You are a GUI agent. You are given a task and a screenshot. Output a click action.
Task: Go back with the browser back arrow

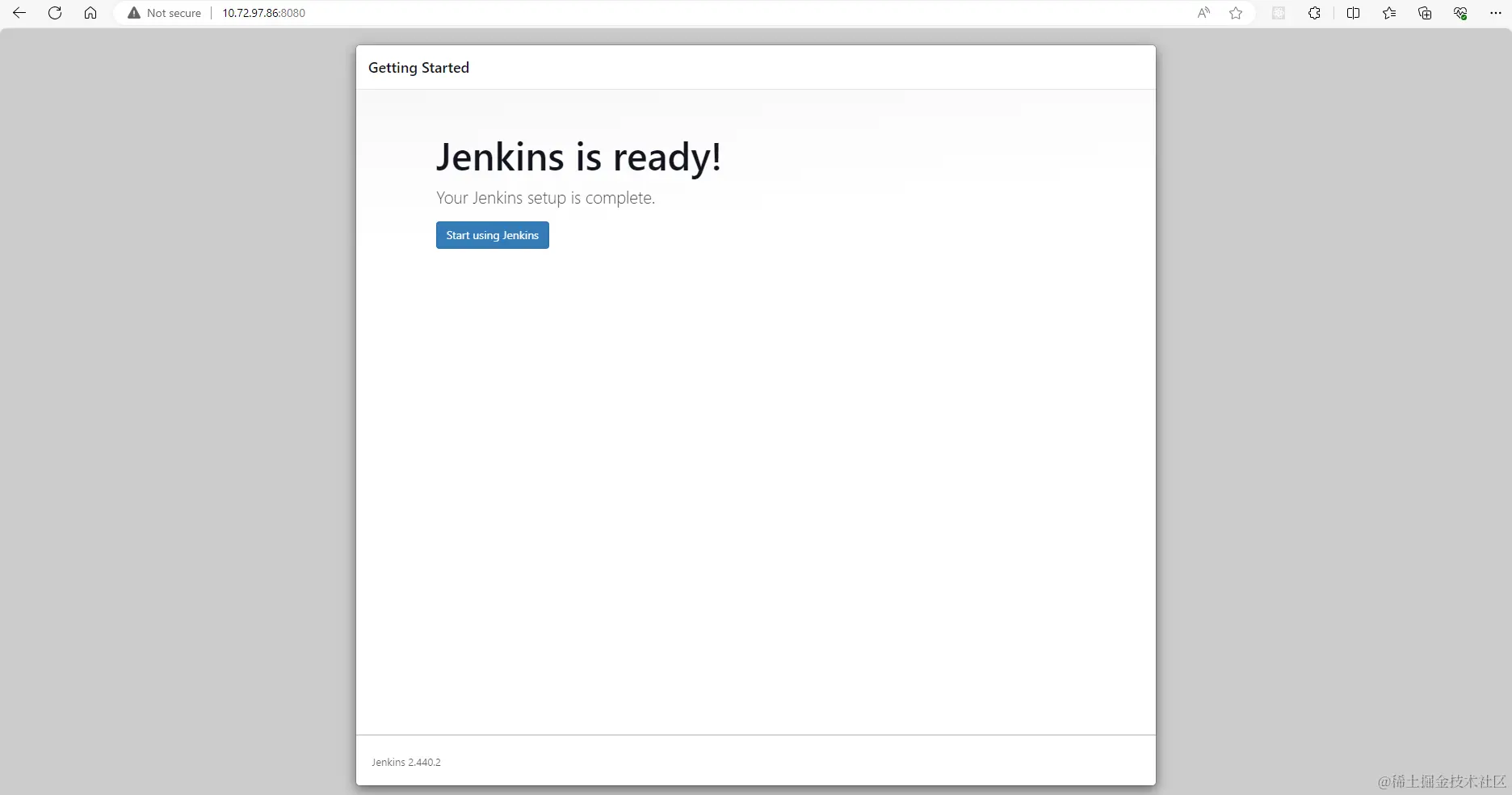[19, 13]
